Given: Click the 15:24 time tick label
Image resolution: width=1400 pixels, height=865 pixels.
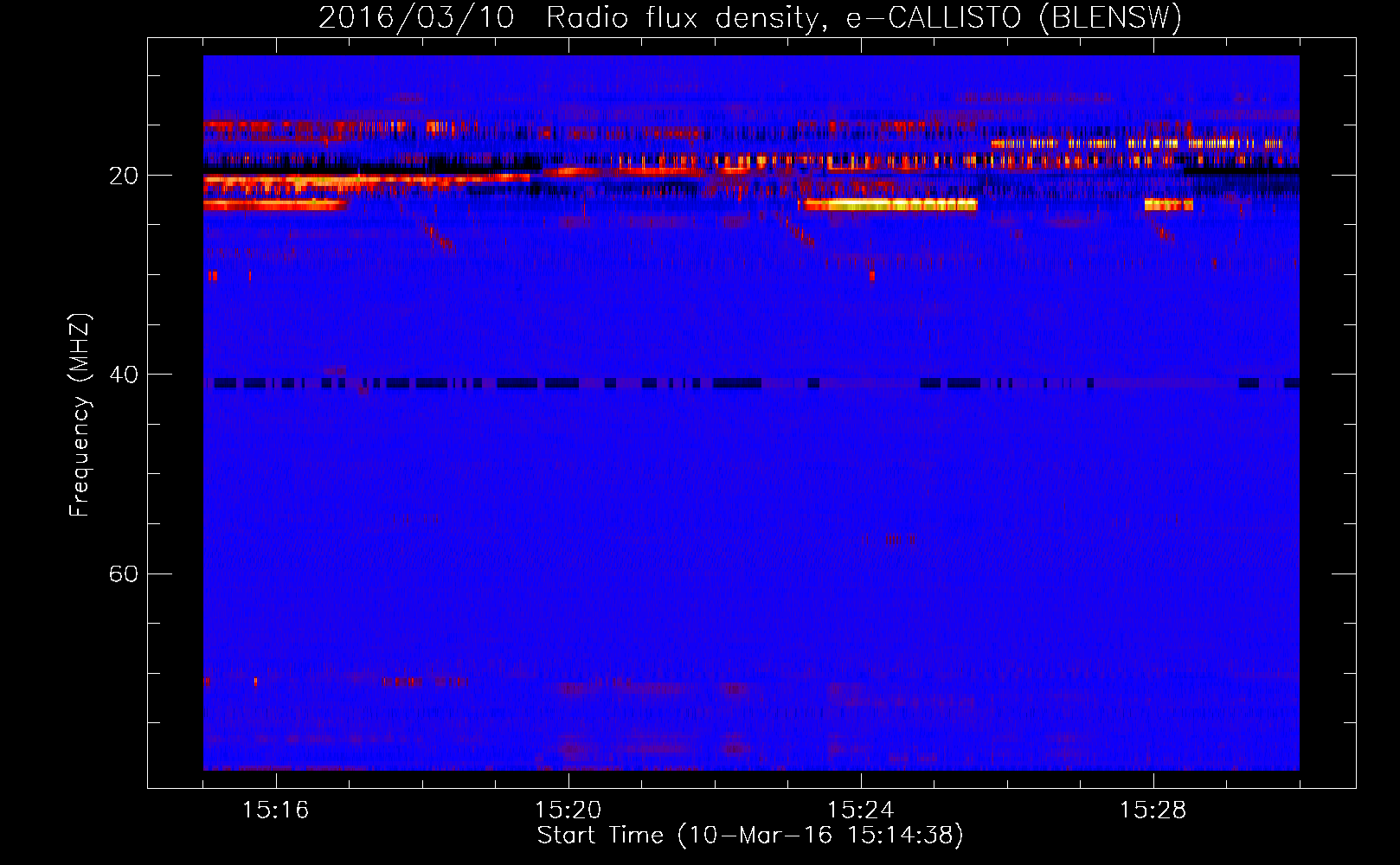Looking at the screenshot, I should pyautogui.click(x=860, y=810).
